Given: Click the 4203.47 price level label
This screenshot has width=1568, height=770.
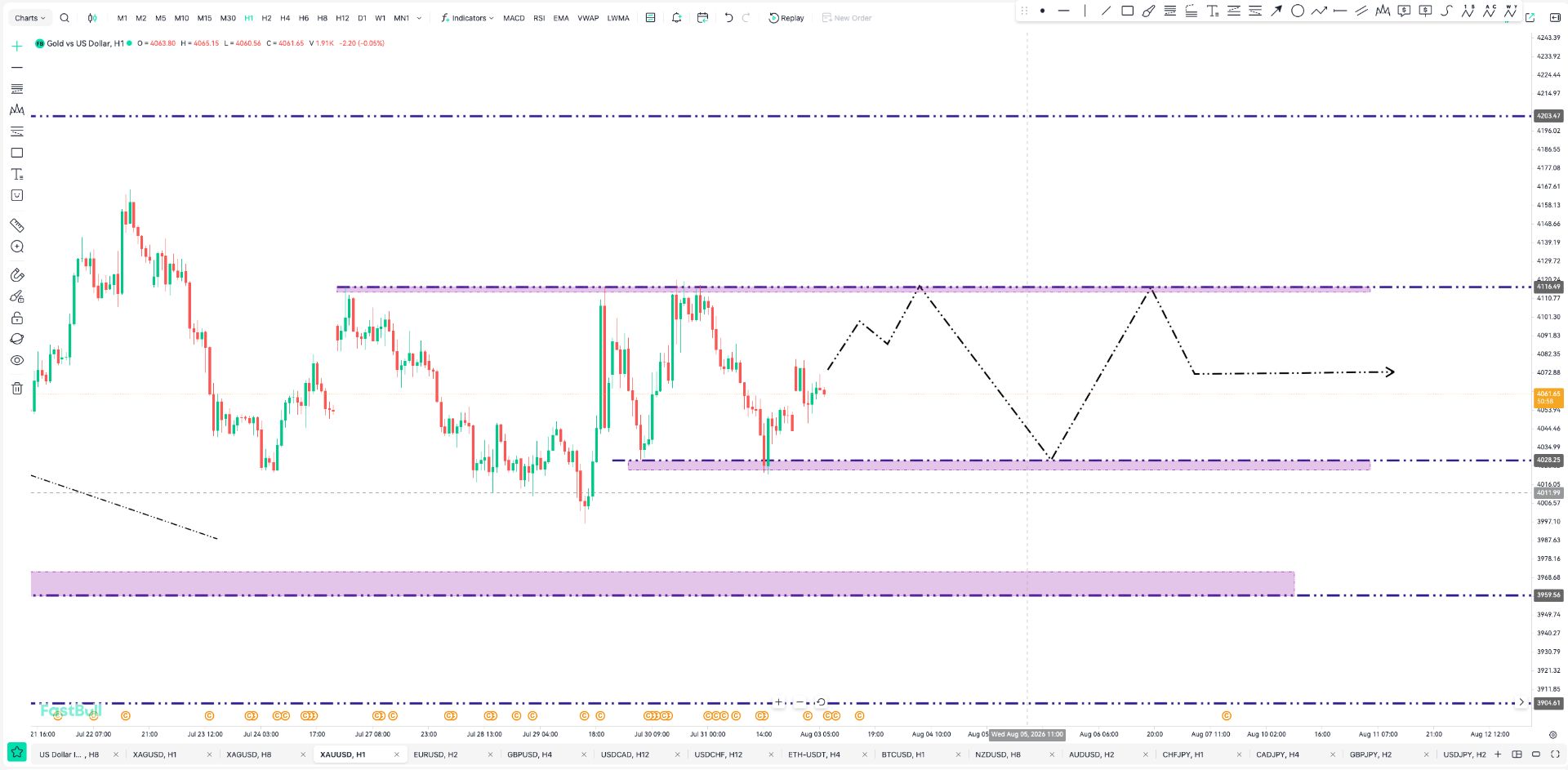Looking at the screenshot, I should tap(1548, 116).
